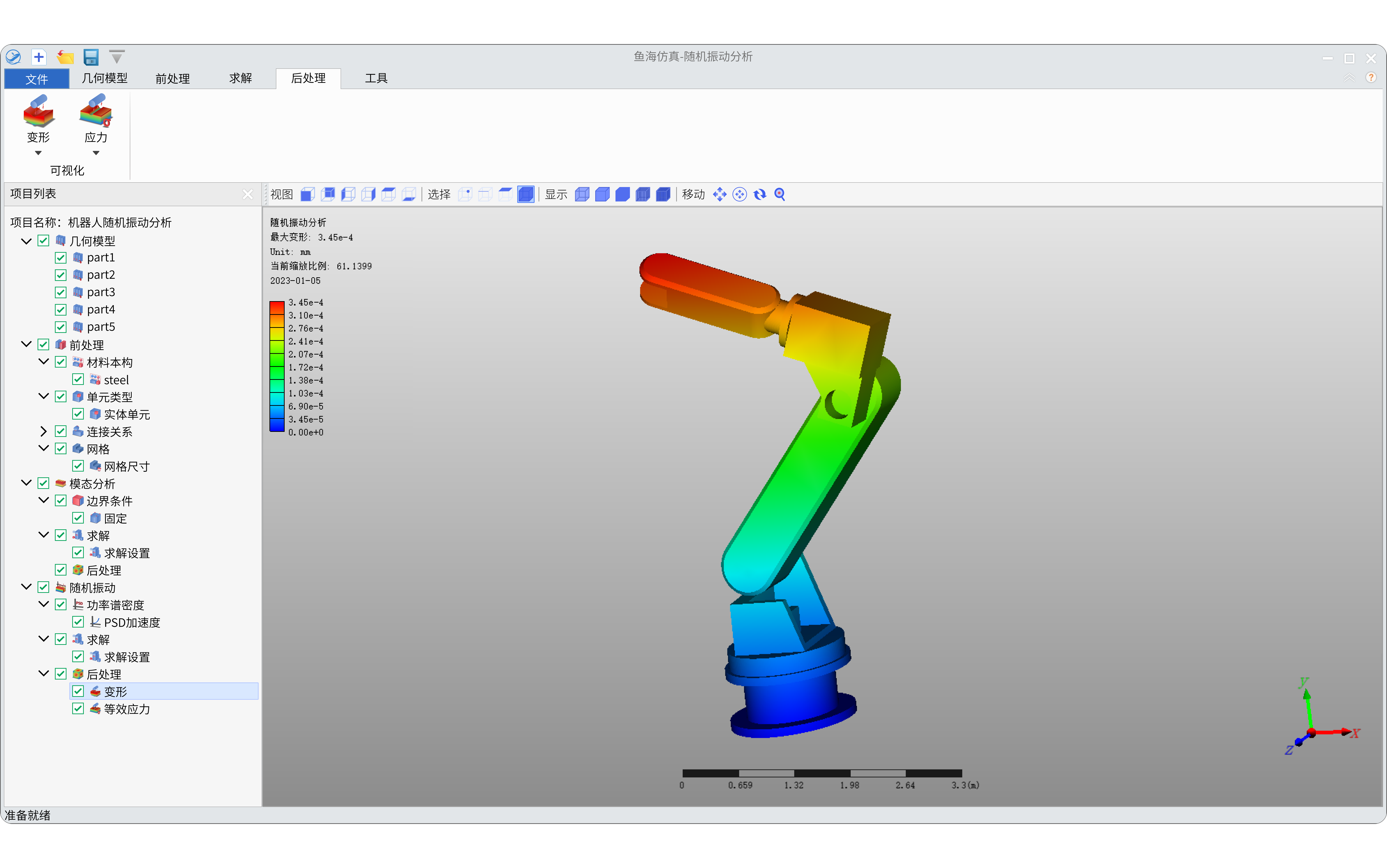Select the 等效应力 result tree item
Viewport: 1387px width, 868px height.
(x=127, y=709)
